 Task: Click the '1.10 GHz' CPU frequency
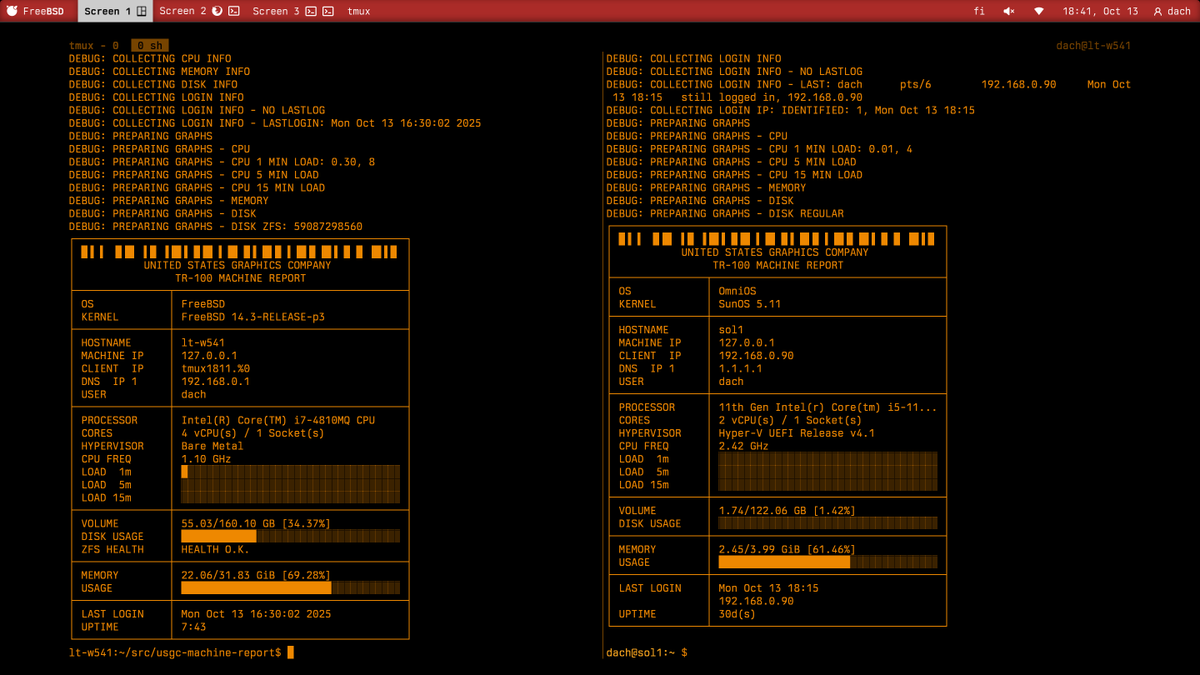(206, 459)
